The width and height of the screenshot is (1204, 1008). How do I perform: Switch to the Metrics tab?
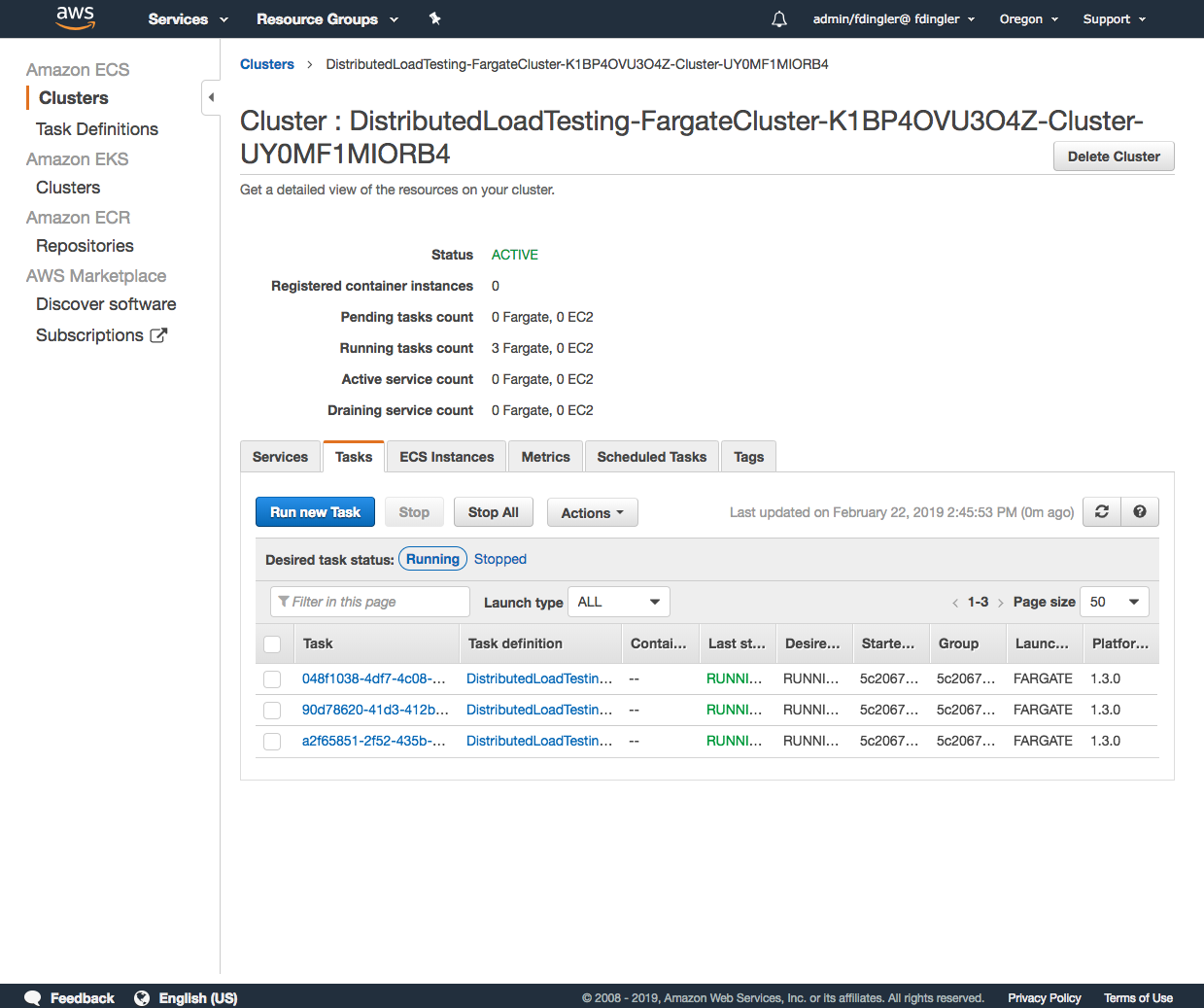pyautogui.click(x=546, y=457)
